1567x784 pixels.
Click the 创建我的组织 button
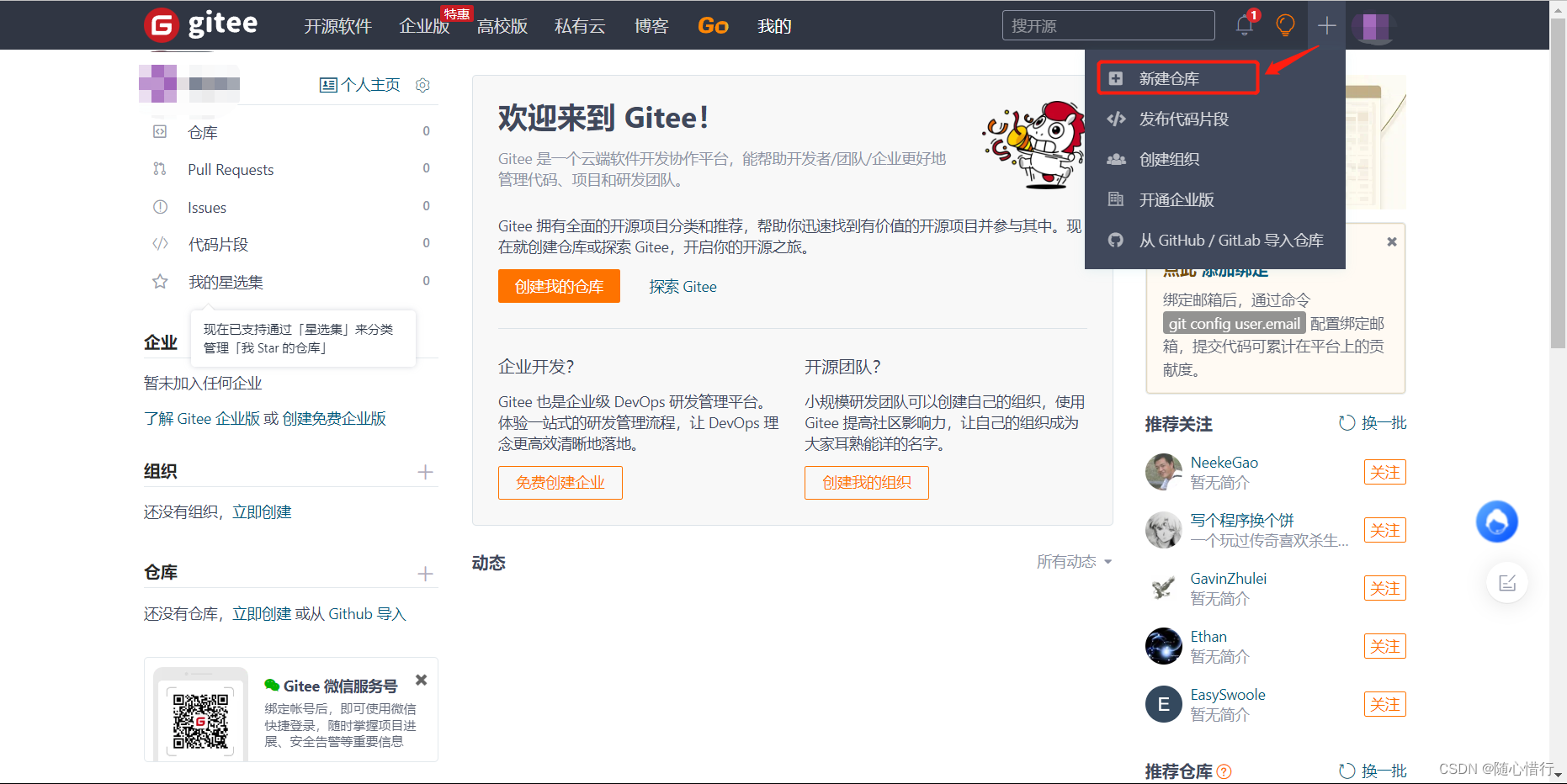click(867, 483)
